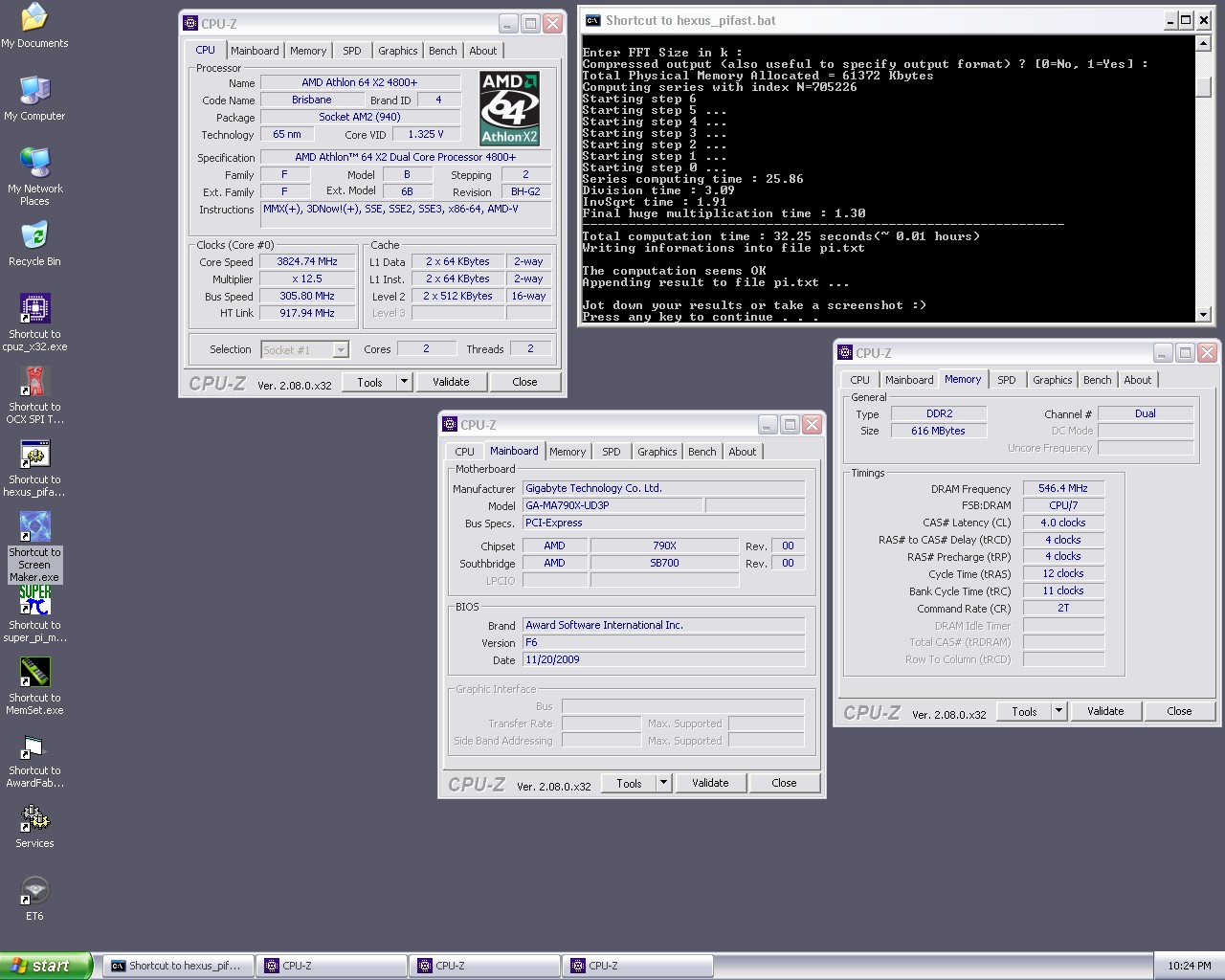Viewport: 1225px width, 980px height.
Task: Switch to CPU tab in Memory window
Action: coord(860,380)
